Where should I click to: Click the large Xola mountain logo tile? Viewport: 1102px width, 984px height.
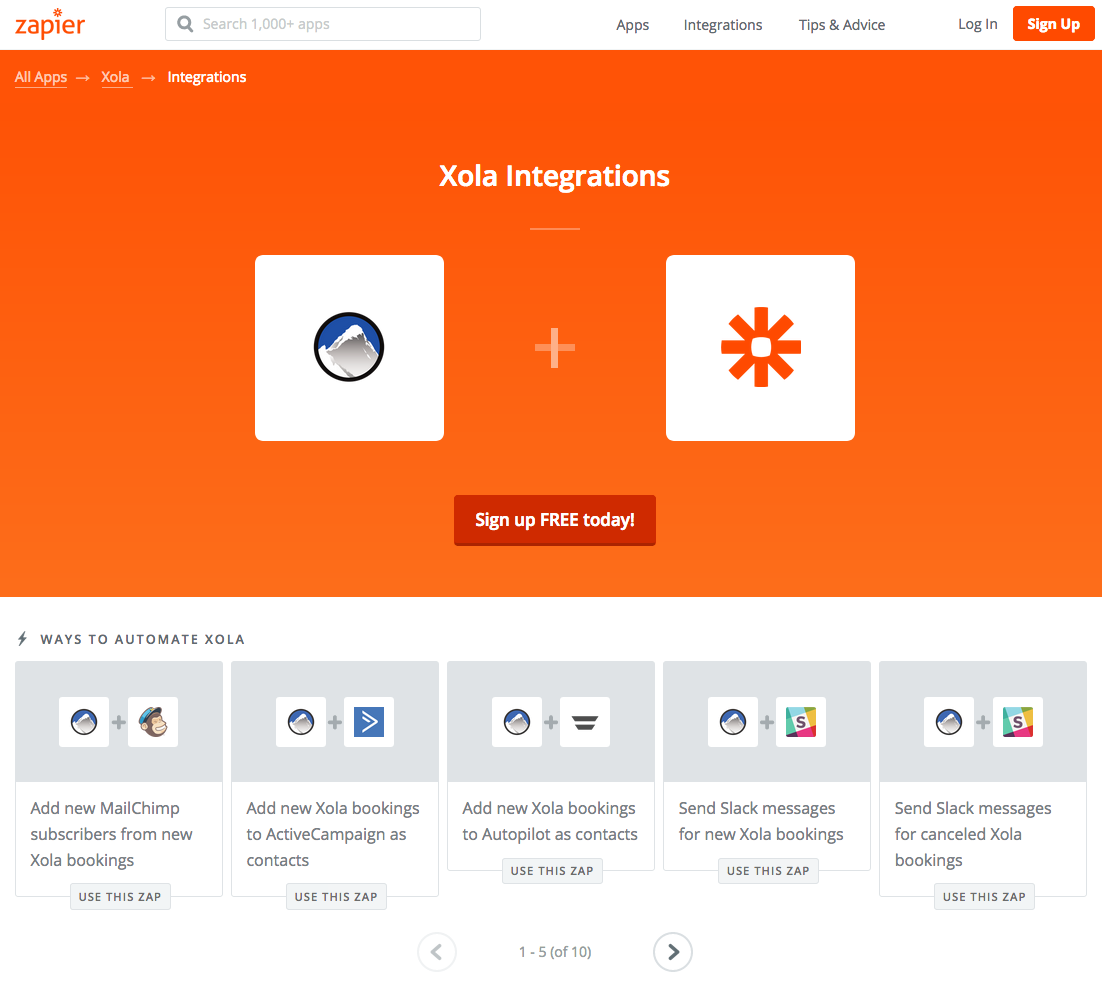pos(349,348)
